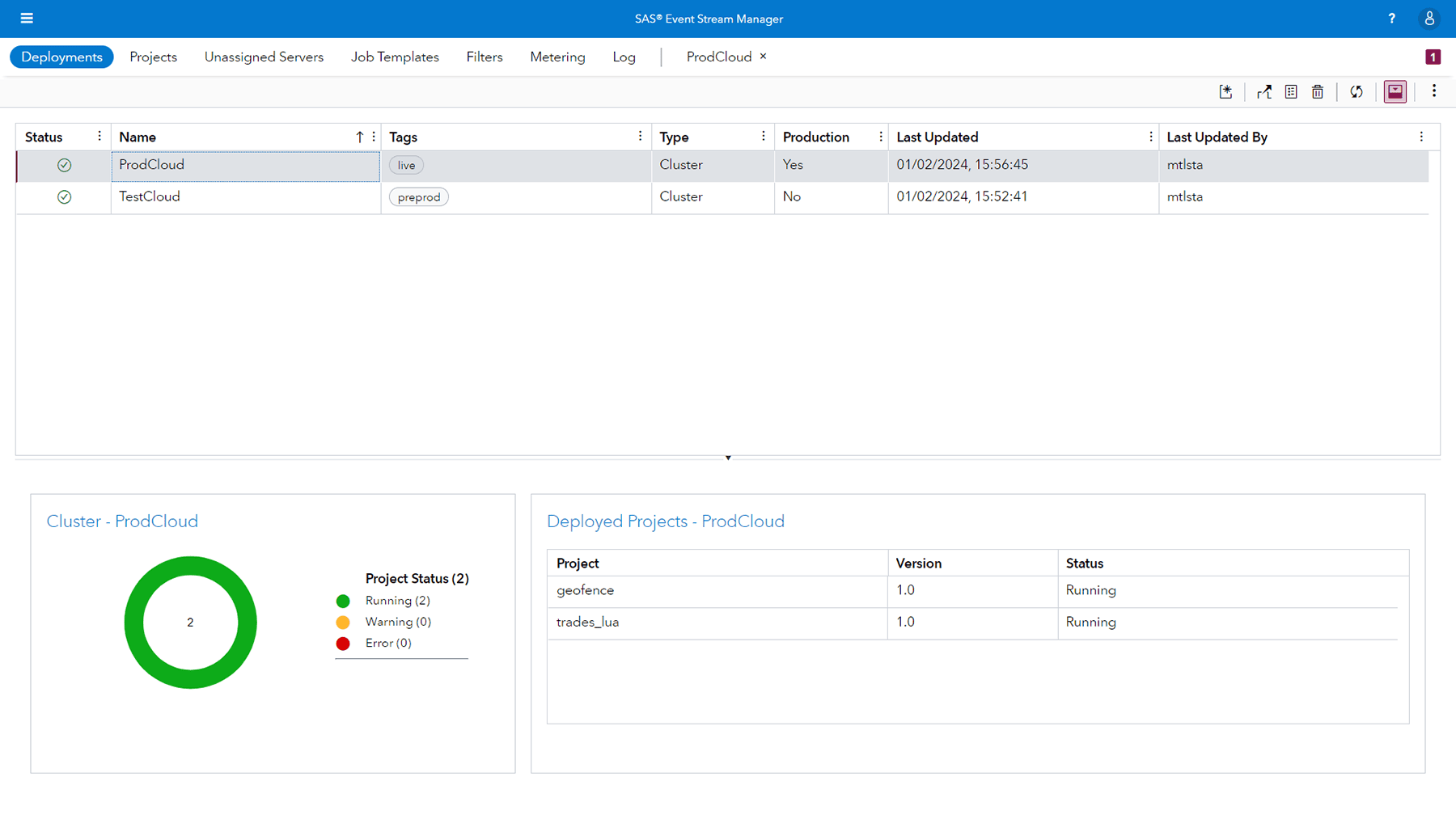
Task: Toggle the details pane toolbar button
Action: click(x=1395, y=91)
